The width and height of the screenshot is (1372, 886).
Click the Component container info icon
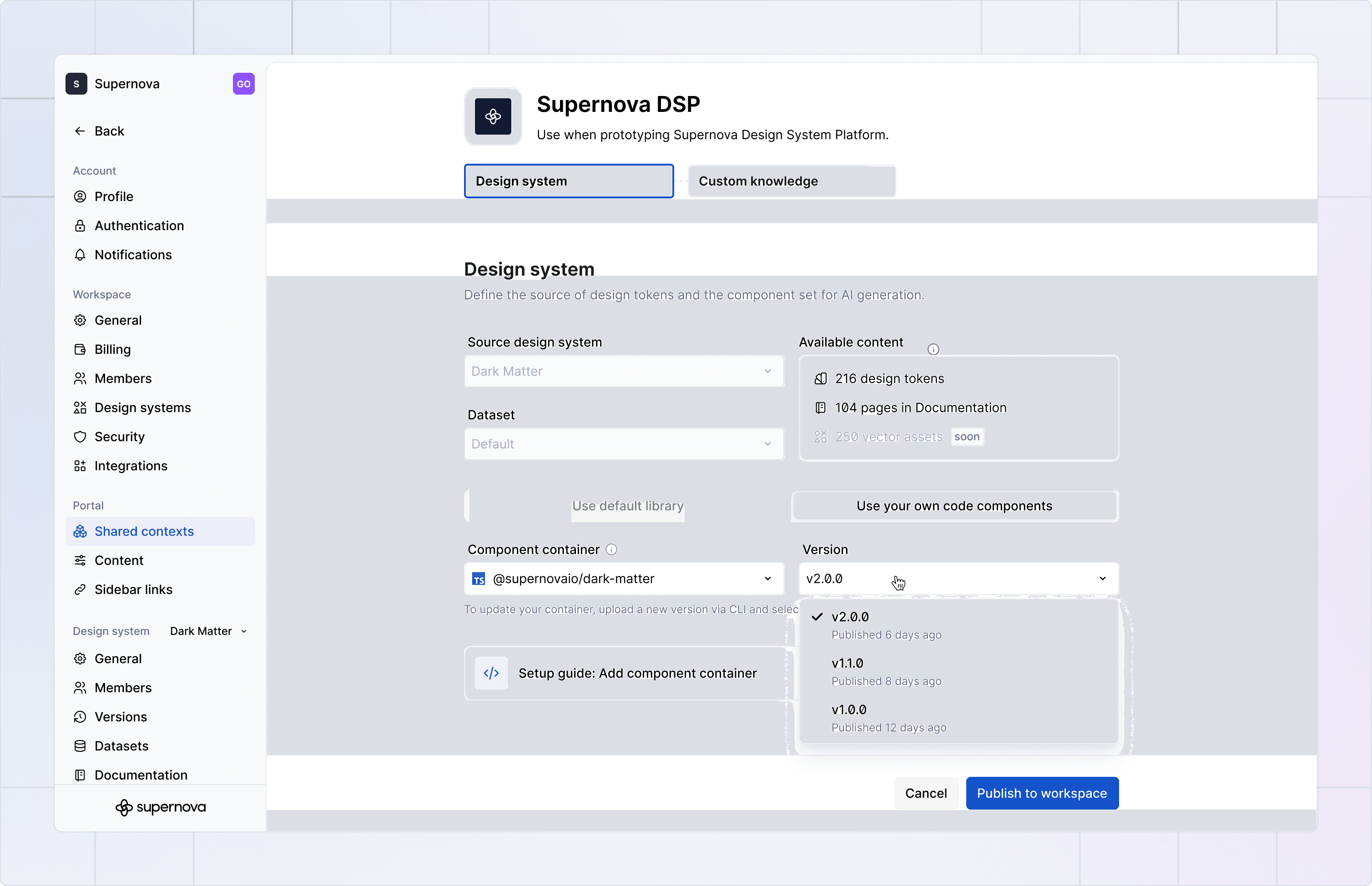click(x=611, y=549)
